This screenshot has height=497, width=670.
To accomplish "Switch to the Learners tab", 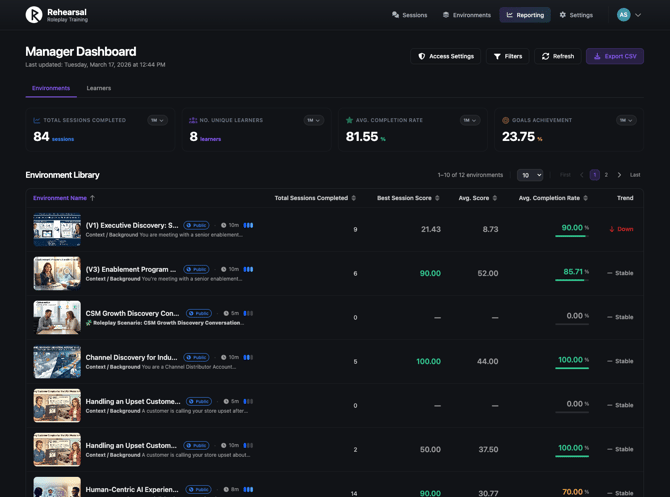I will pyautogui.click(x=99, y=88).
